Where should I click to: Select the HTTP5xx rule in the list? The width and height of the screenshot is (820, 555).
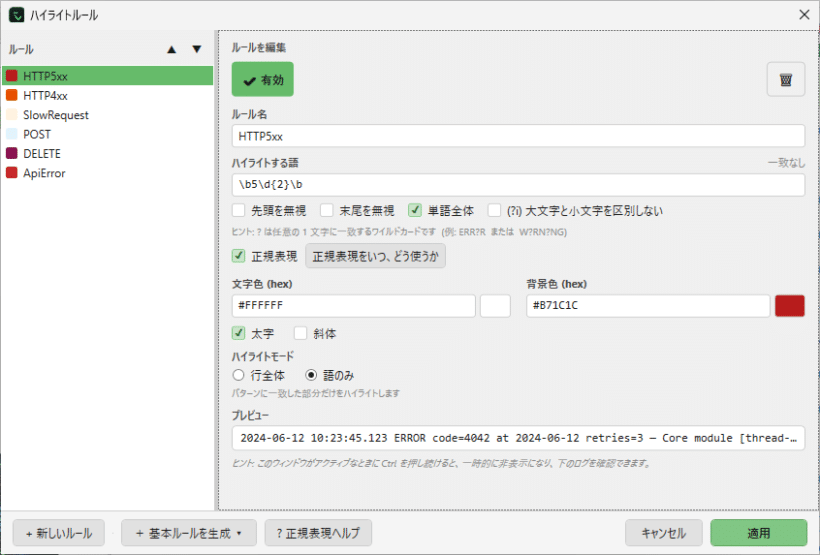[x=107, y=76]
